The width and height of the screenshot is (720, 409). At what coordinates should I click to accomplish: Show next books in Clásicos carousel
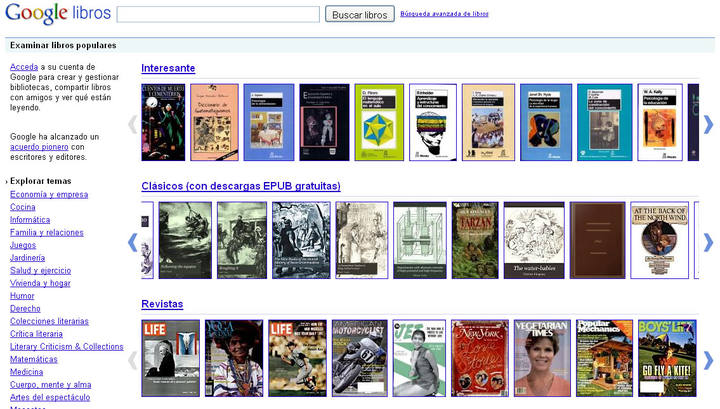tap(708, 242)
